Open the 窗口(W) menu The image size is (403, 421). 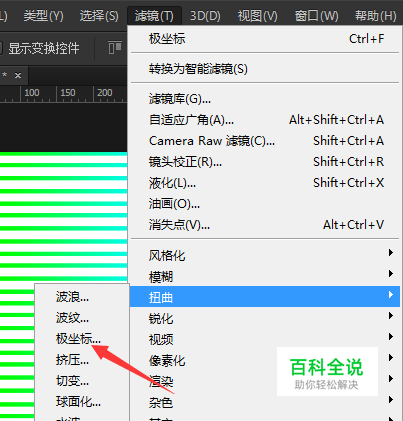316,16
